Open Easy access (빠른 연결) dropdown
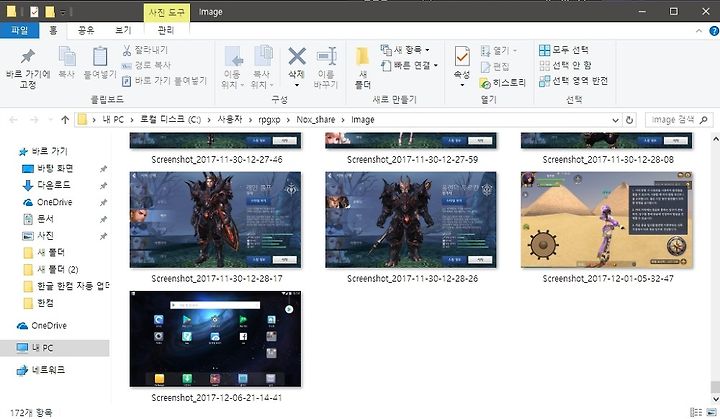The image size is (720, 419). 410,65
